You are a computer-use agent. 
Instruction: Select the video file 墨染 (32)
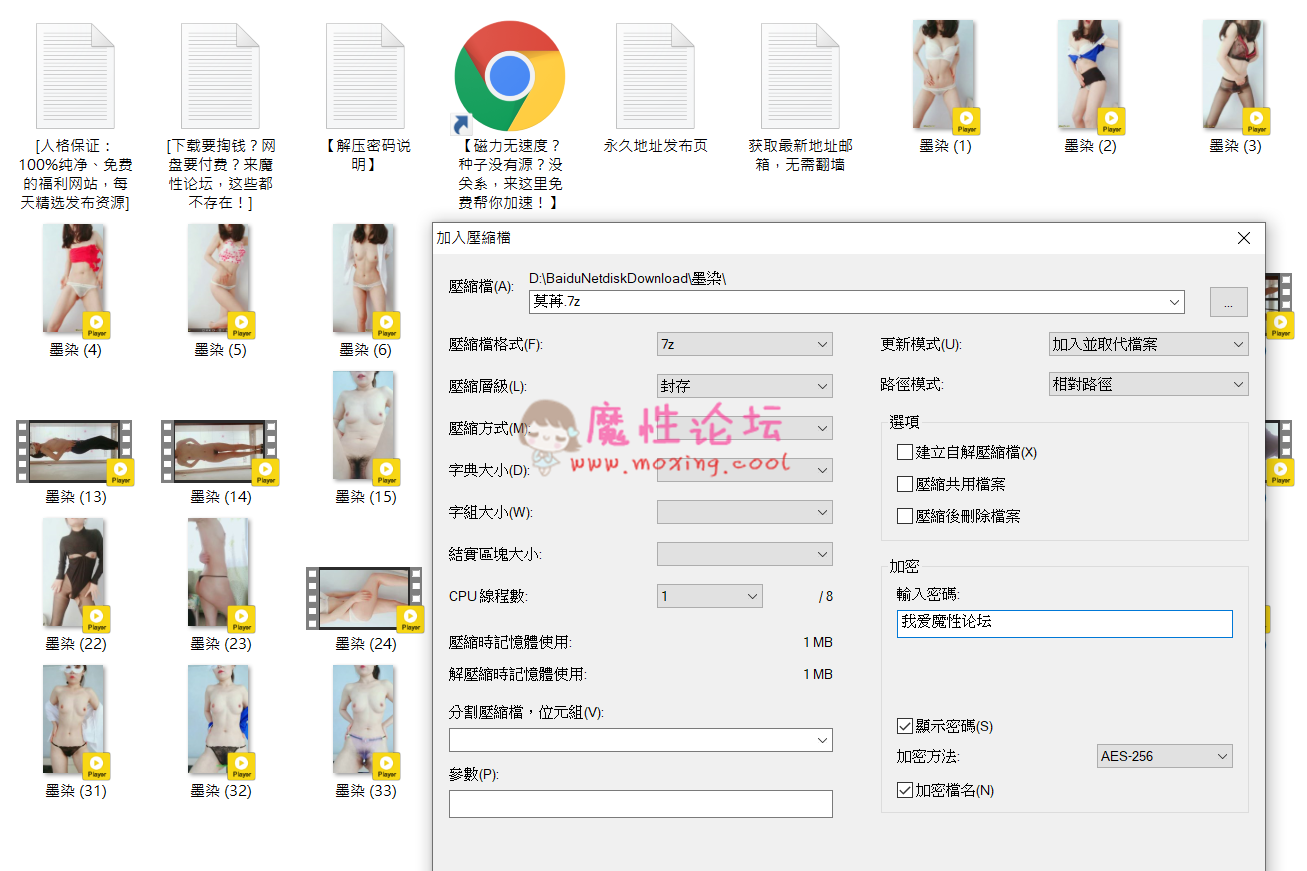pos(221,722)
